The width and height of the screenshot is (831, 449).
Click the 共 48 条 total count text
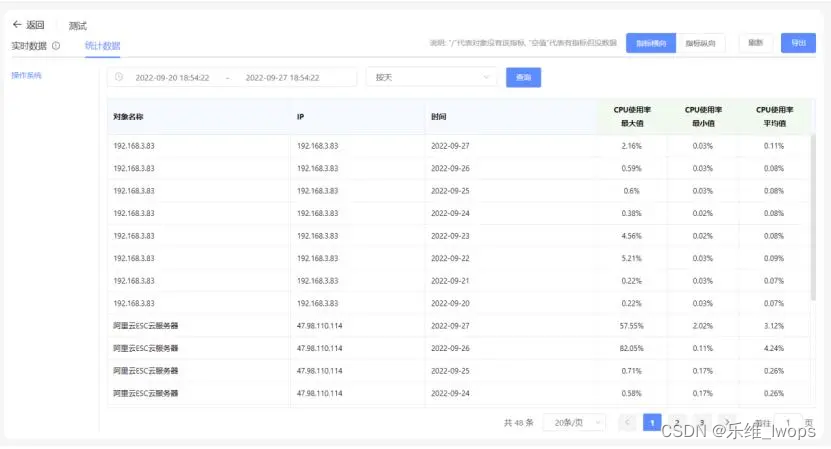(518, 422)
